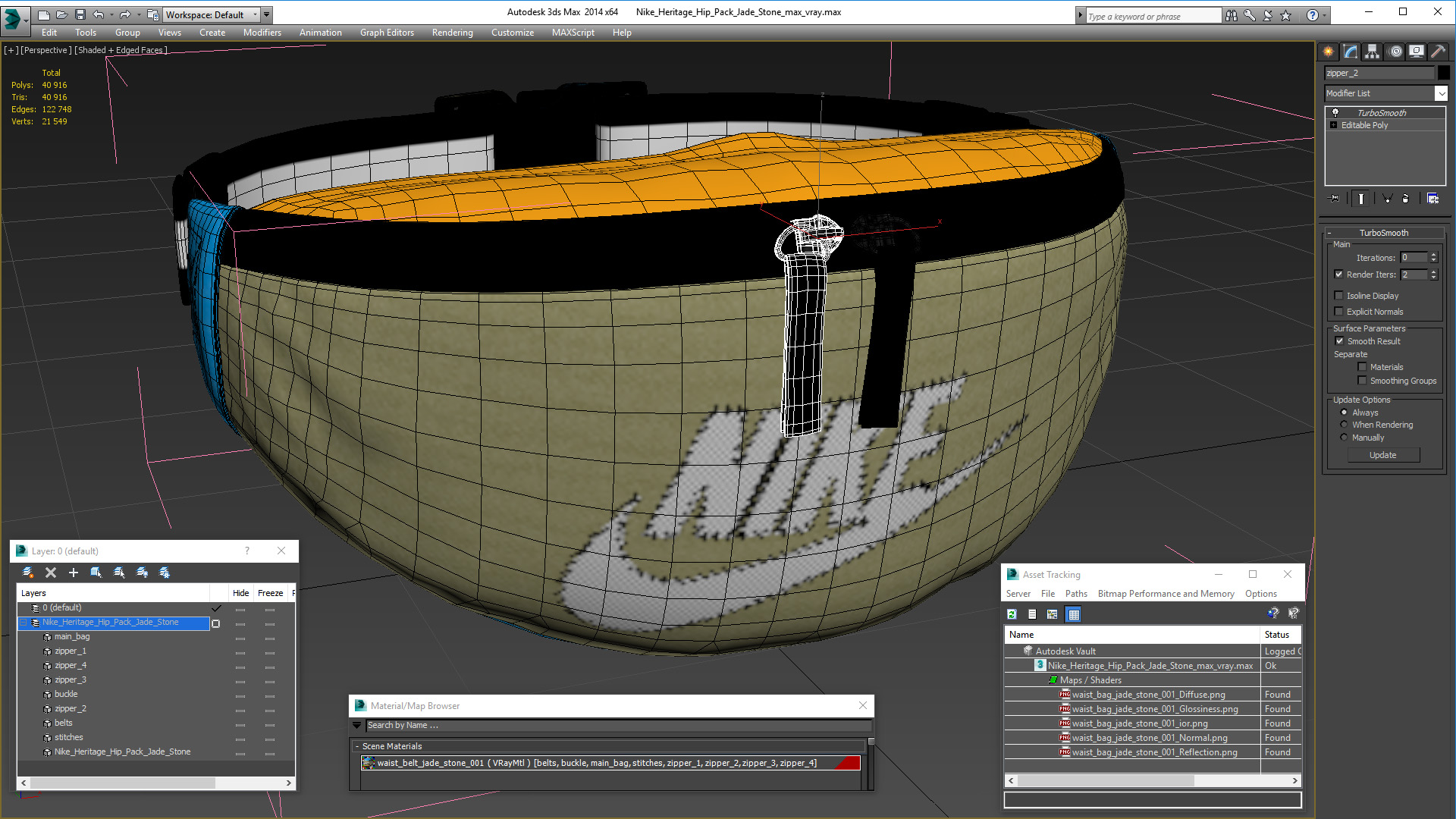The height and width of the screenshot is (819, 1456).
Task: Open the Graph Editors menu
Action: point(387,33)
